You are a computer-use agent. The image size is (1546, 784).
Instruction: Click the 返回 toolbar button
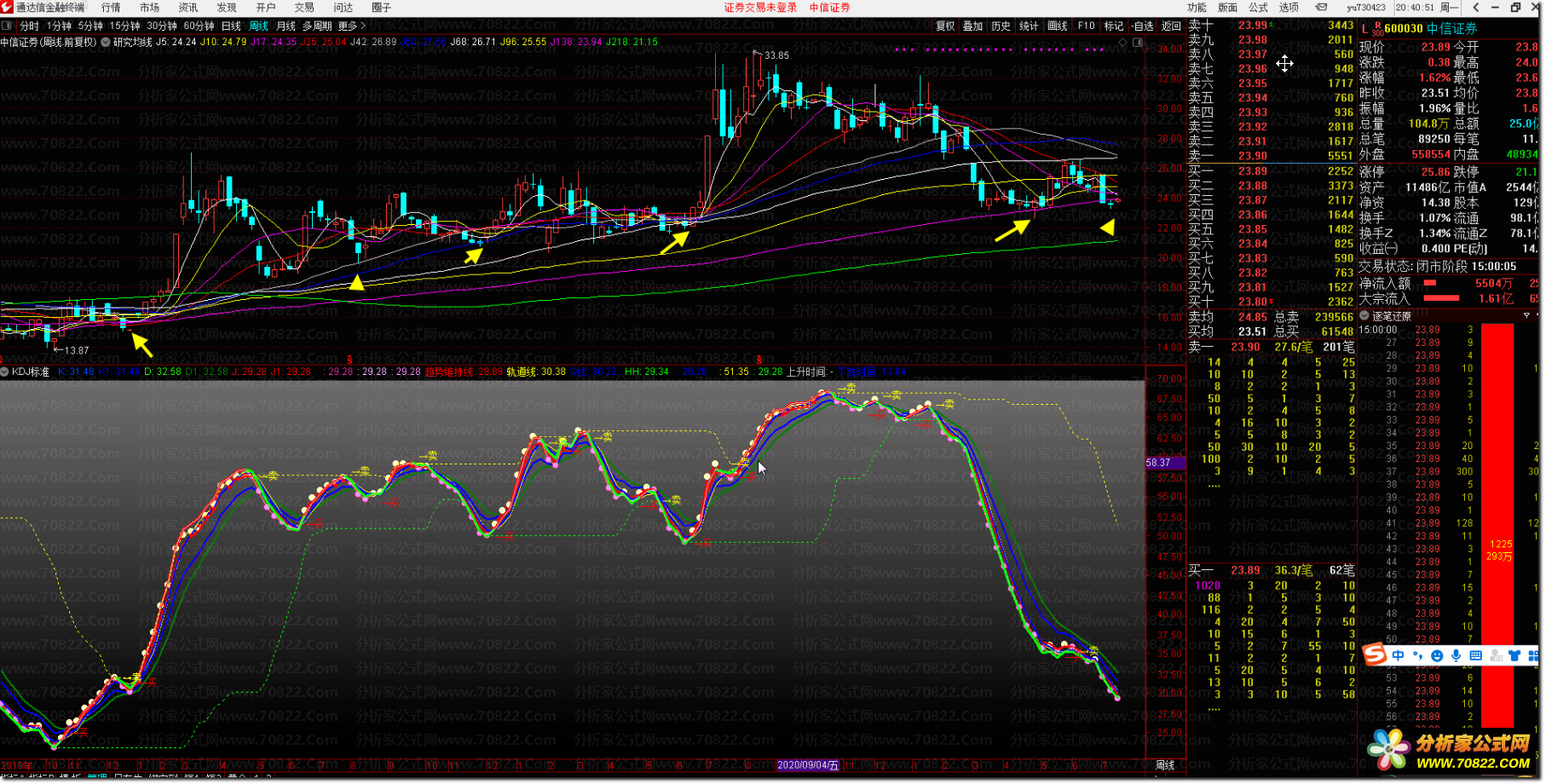point(1172,26)
